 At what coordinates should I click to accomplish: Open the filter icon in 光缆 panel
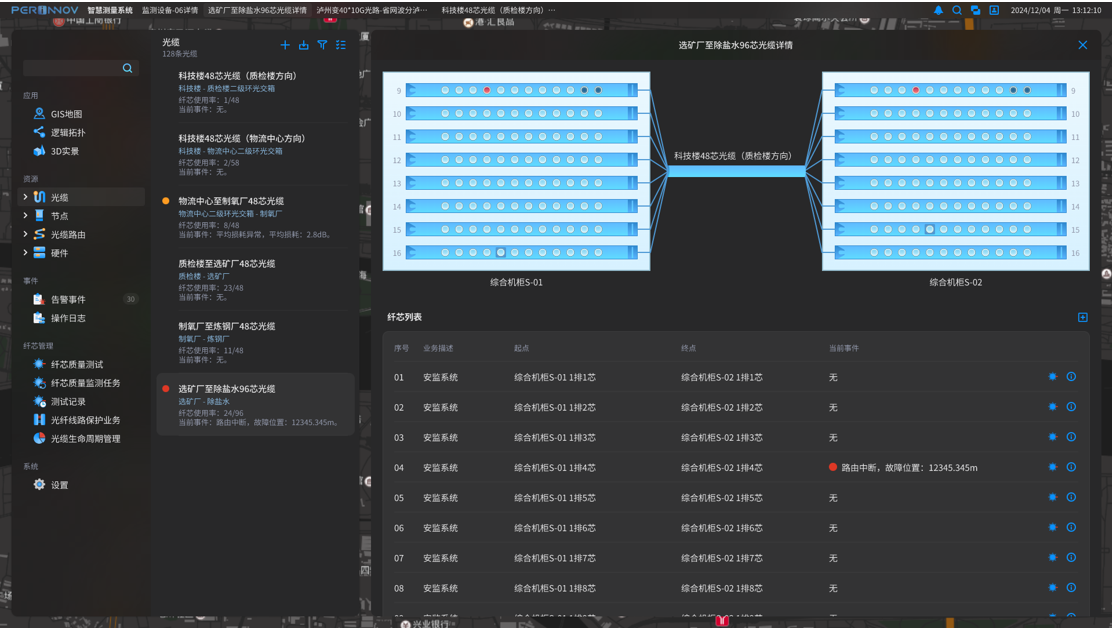coord(322,45)
